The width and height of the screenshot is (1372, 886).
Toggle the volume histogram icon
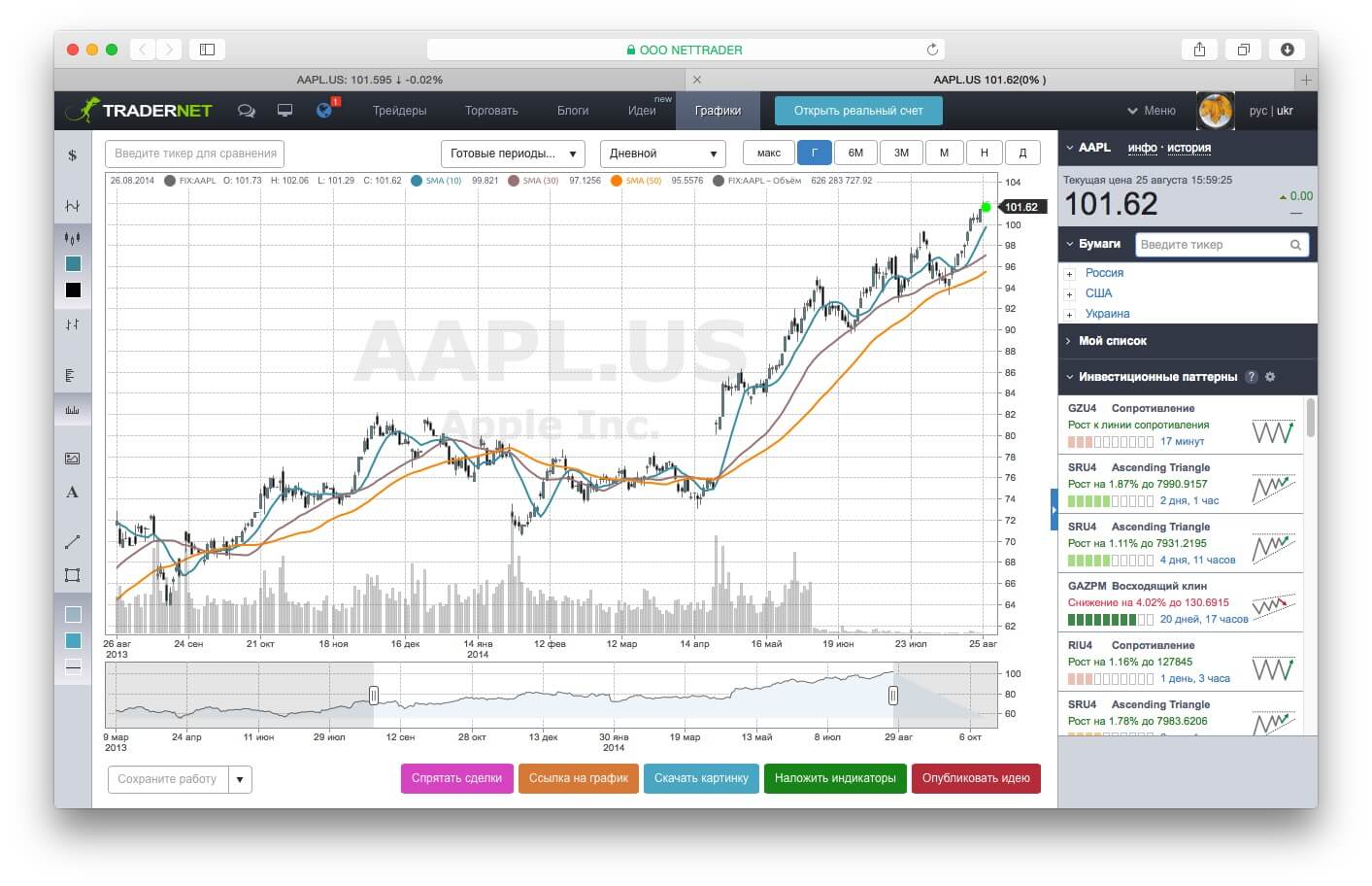pyautogui.click(x=72, y=409)
